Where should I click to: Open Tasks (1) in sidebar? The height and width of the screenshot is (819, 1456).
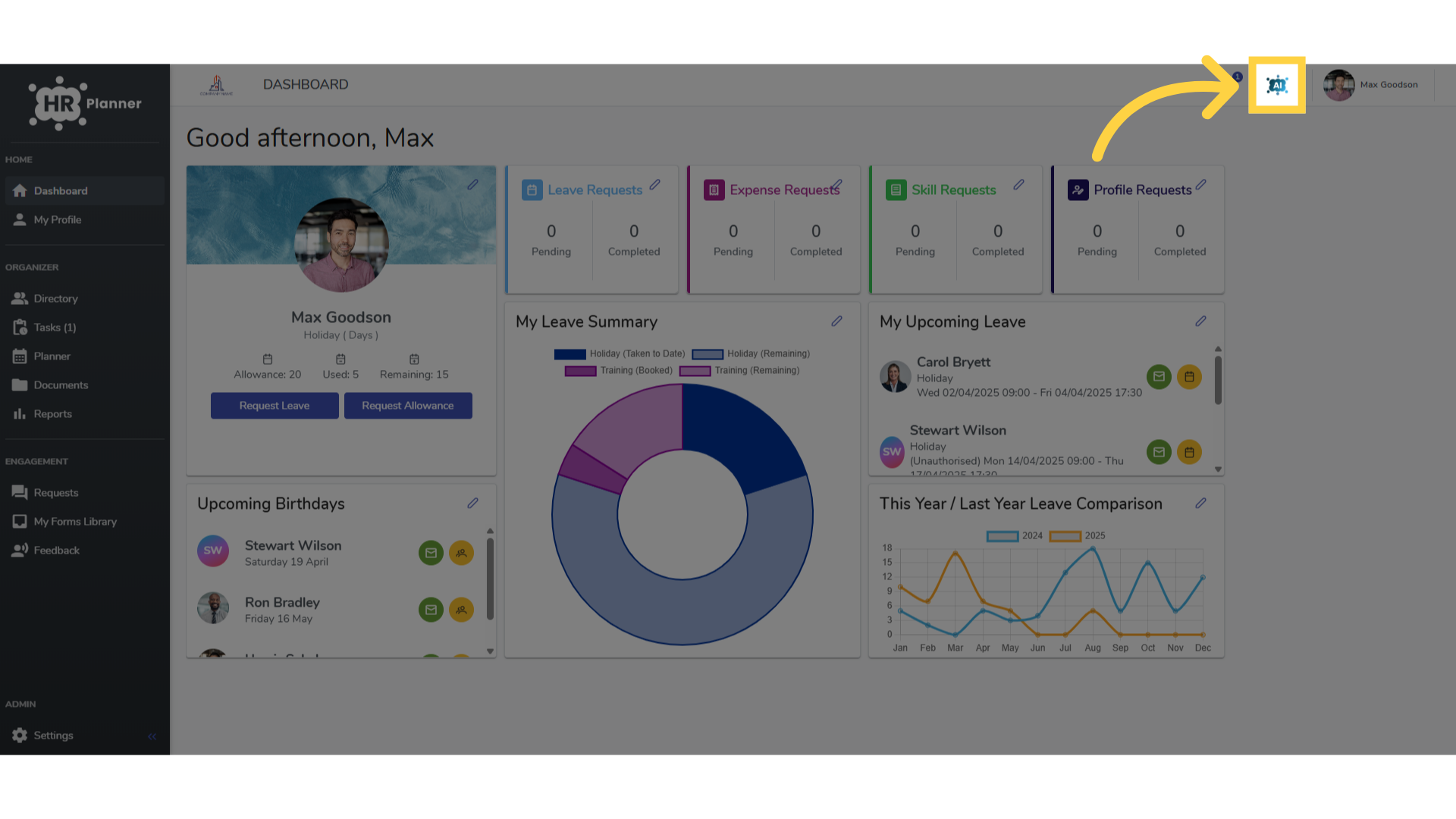[85, 328]
